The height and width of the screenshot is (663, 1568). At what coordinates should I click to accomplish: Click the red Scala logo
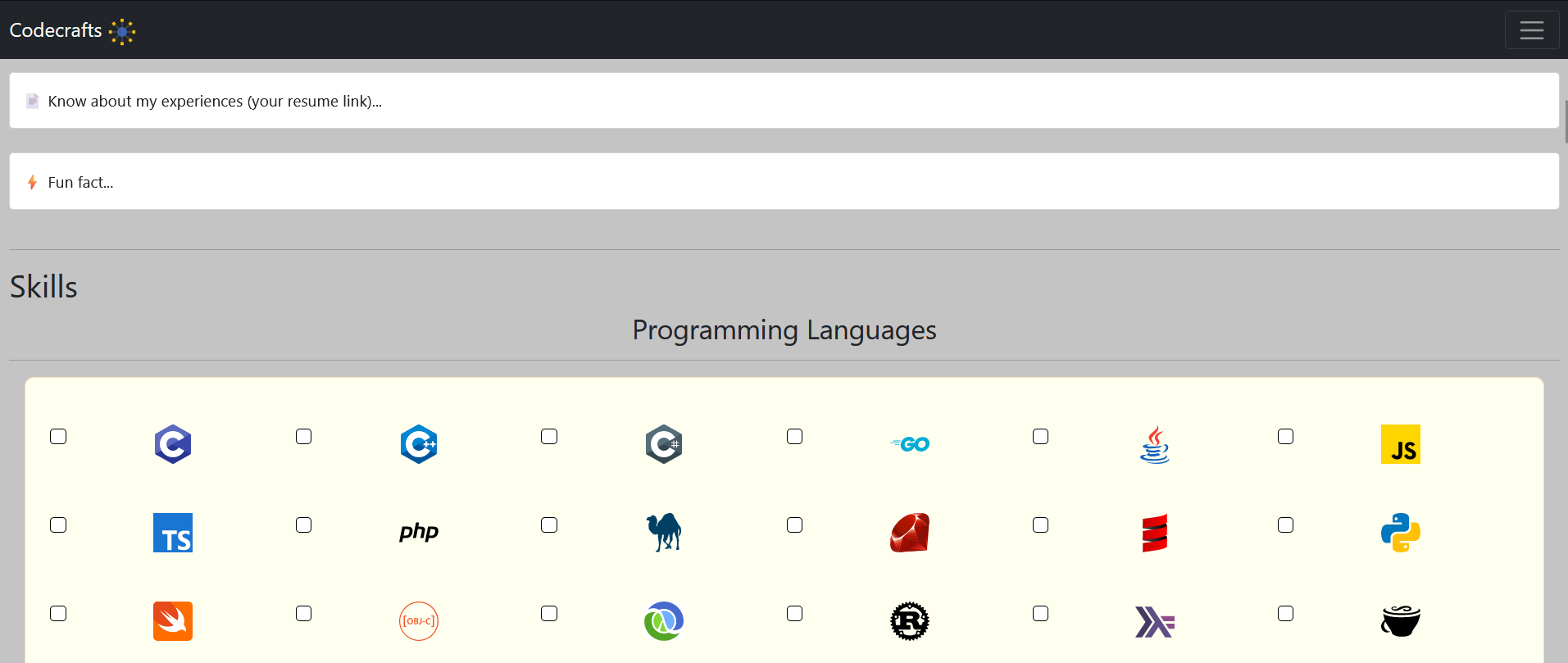pyautogui.click(x=1155, y=533)
